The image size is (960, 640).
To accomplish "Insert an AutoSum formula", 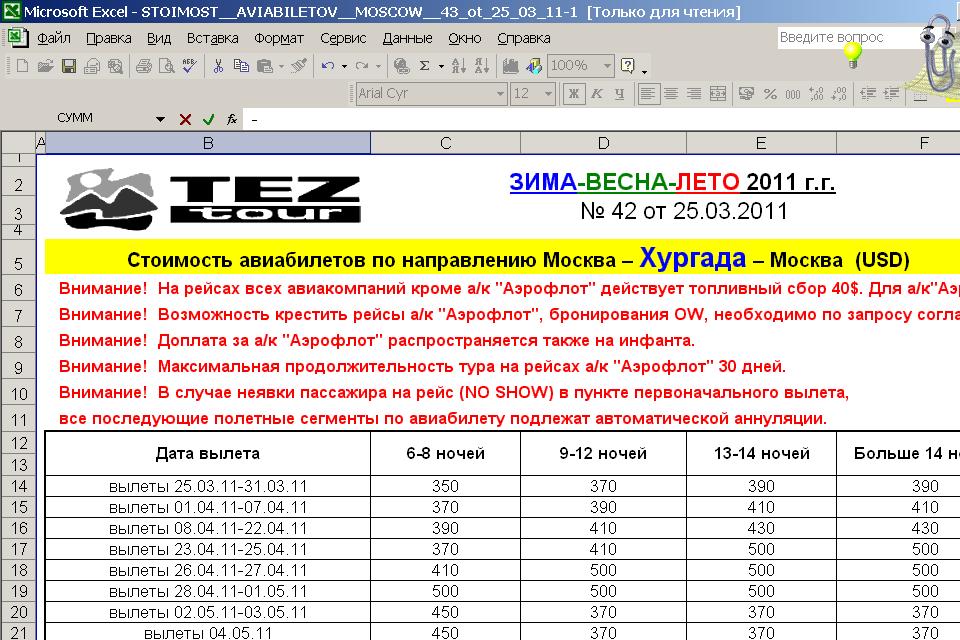I will coord(425,66).
